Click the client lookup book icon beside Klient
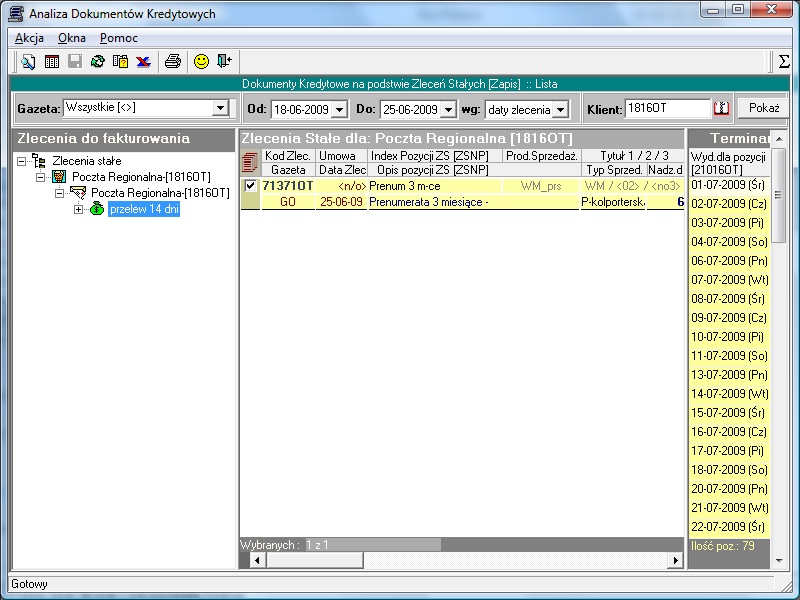Viewport: 800px width, 600px height. [721, 108]
